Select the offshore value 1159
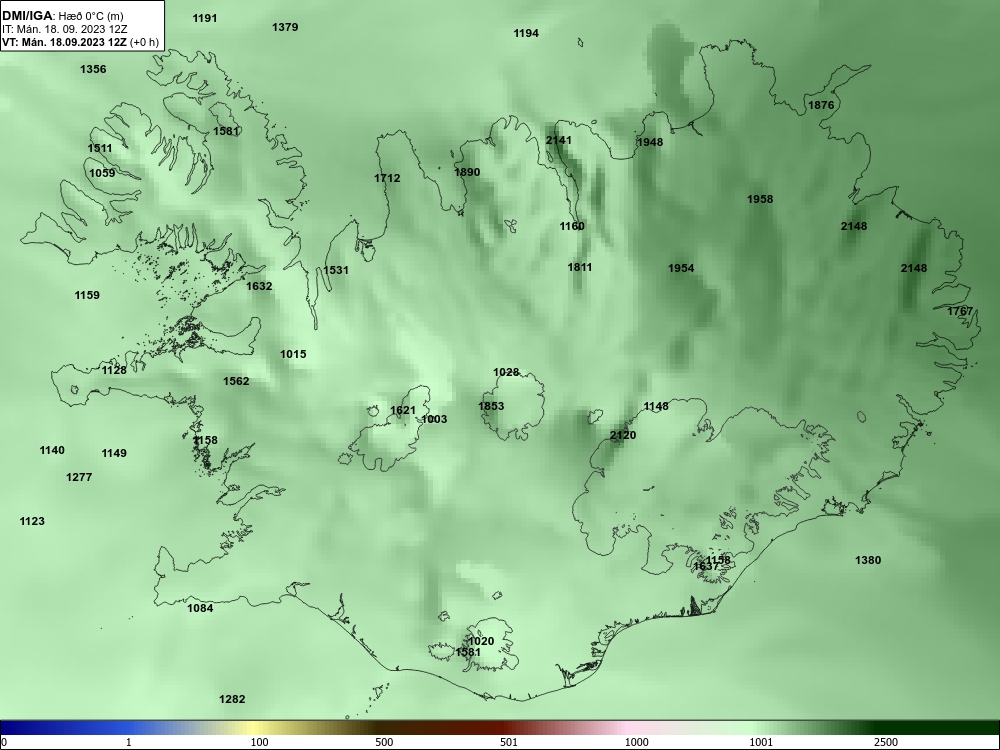The width and height of the screenshot is (1000, 750). [x=87, y=295]
